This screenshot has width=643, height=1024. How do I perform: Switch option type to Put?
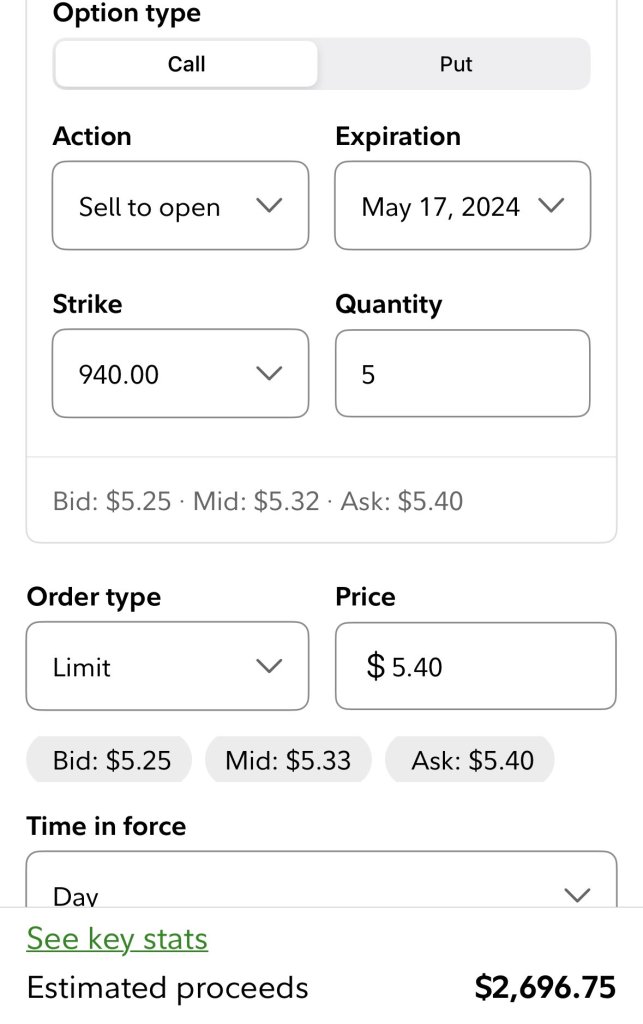pos(456,64)
